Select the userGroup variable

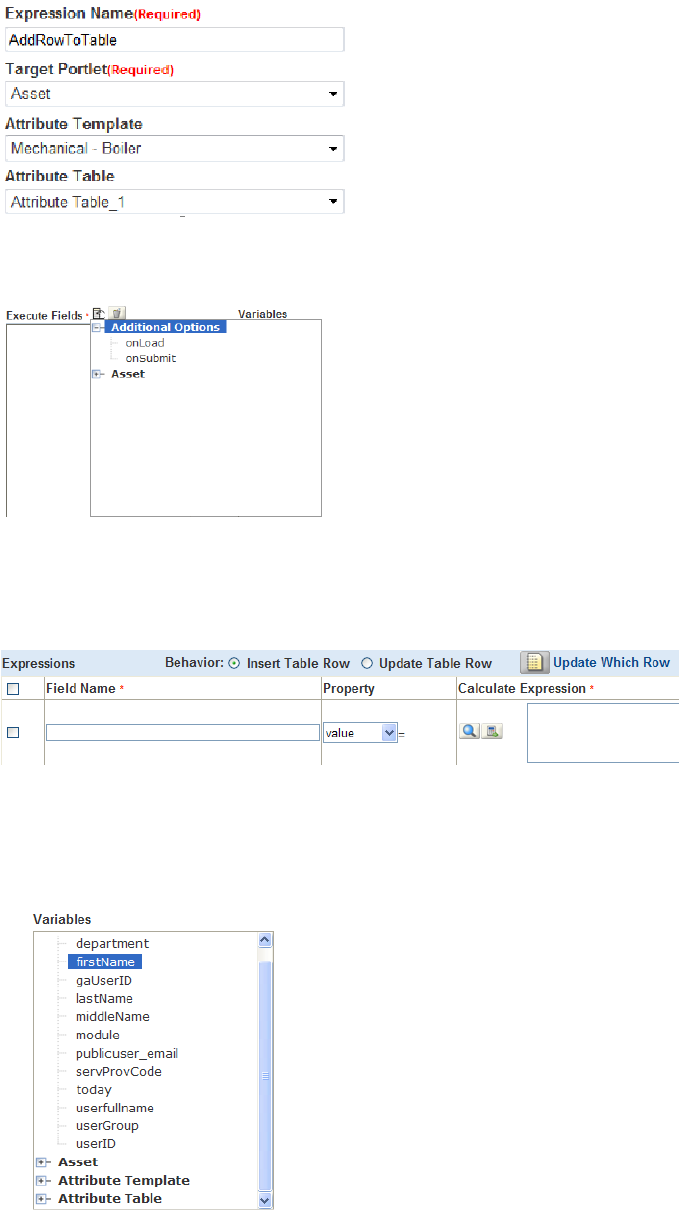pos(107,1126)
